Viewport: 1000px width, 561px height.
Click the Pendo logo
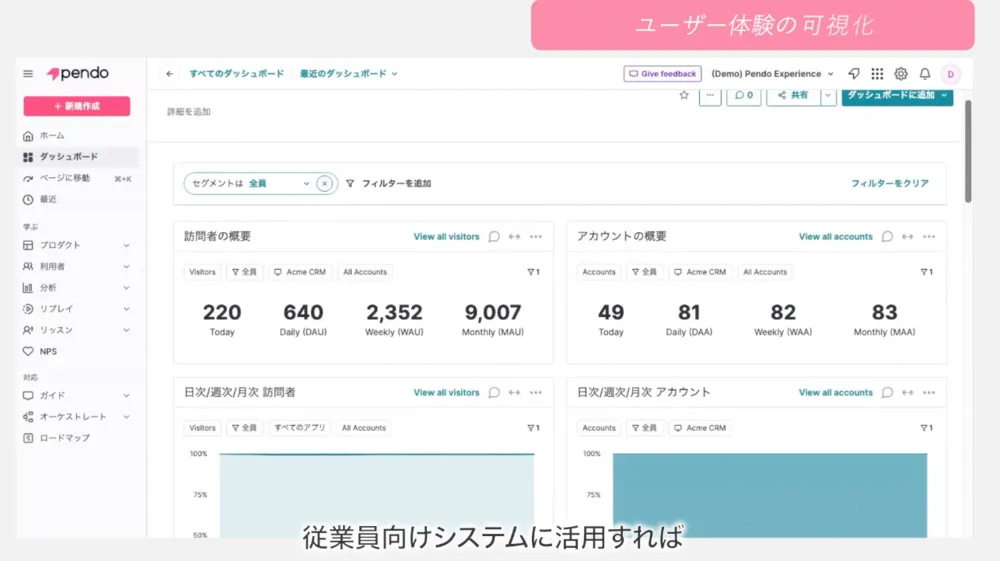78,73
